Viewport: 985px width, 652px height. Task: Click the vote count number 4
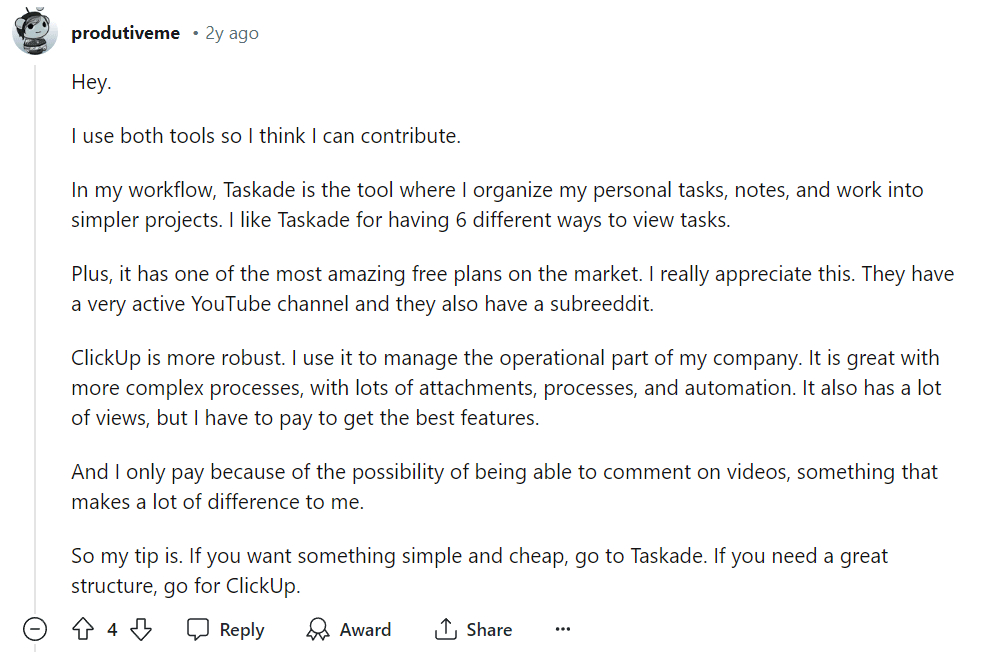tap(112, 629)
